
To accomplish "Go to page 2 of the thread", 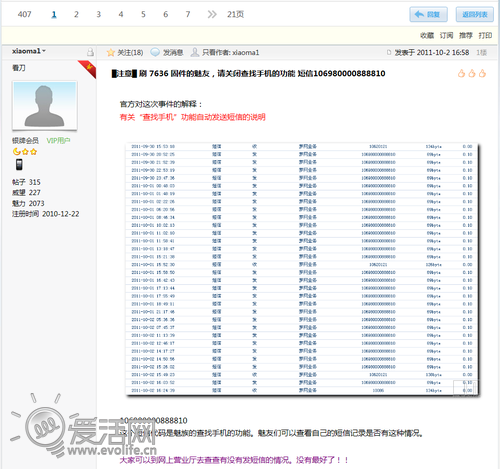I will click(76, 14).
